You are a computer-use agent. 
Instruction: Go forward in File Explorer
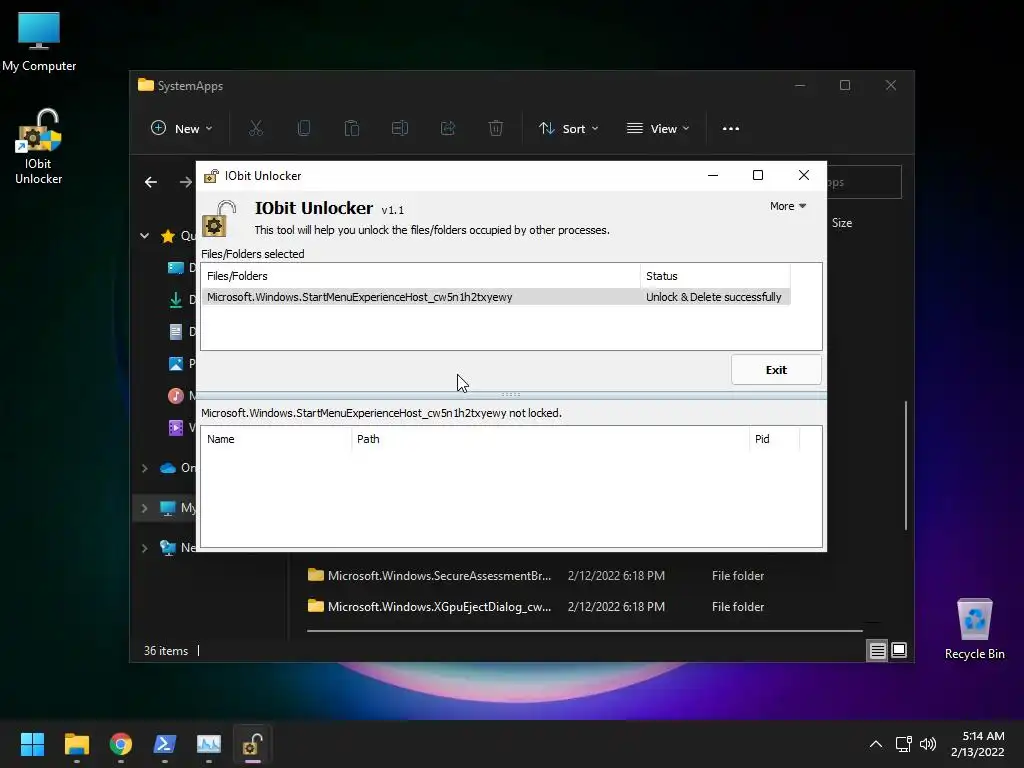(x=186, y=182)
